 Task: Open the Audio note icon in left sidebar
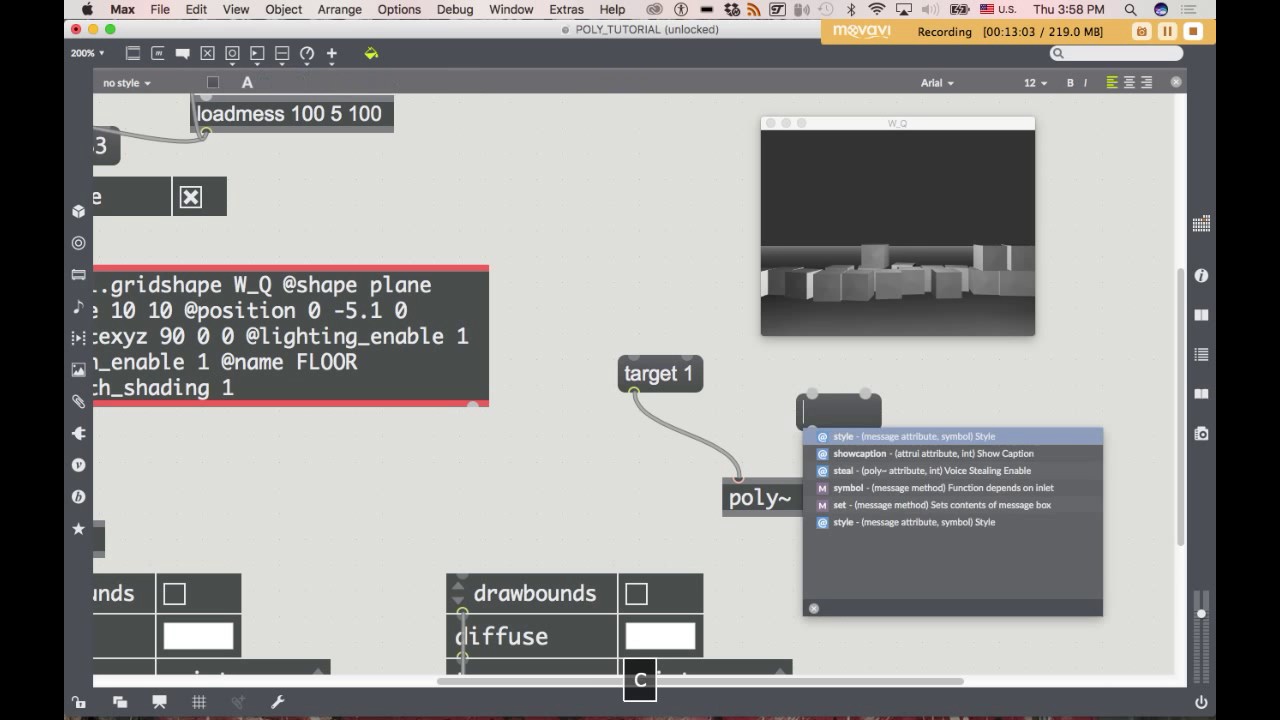point(79,306)
